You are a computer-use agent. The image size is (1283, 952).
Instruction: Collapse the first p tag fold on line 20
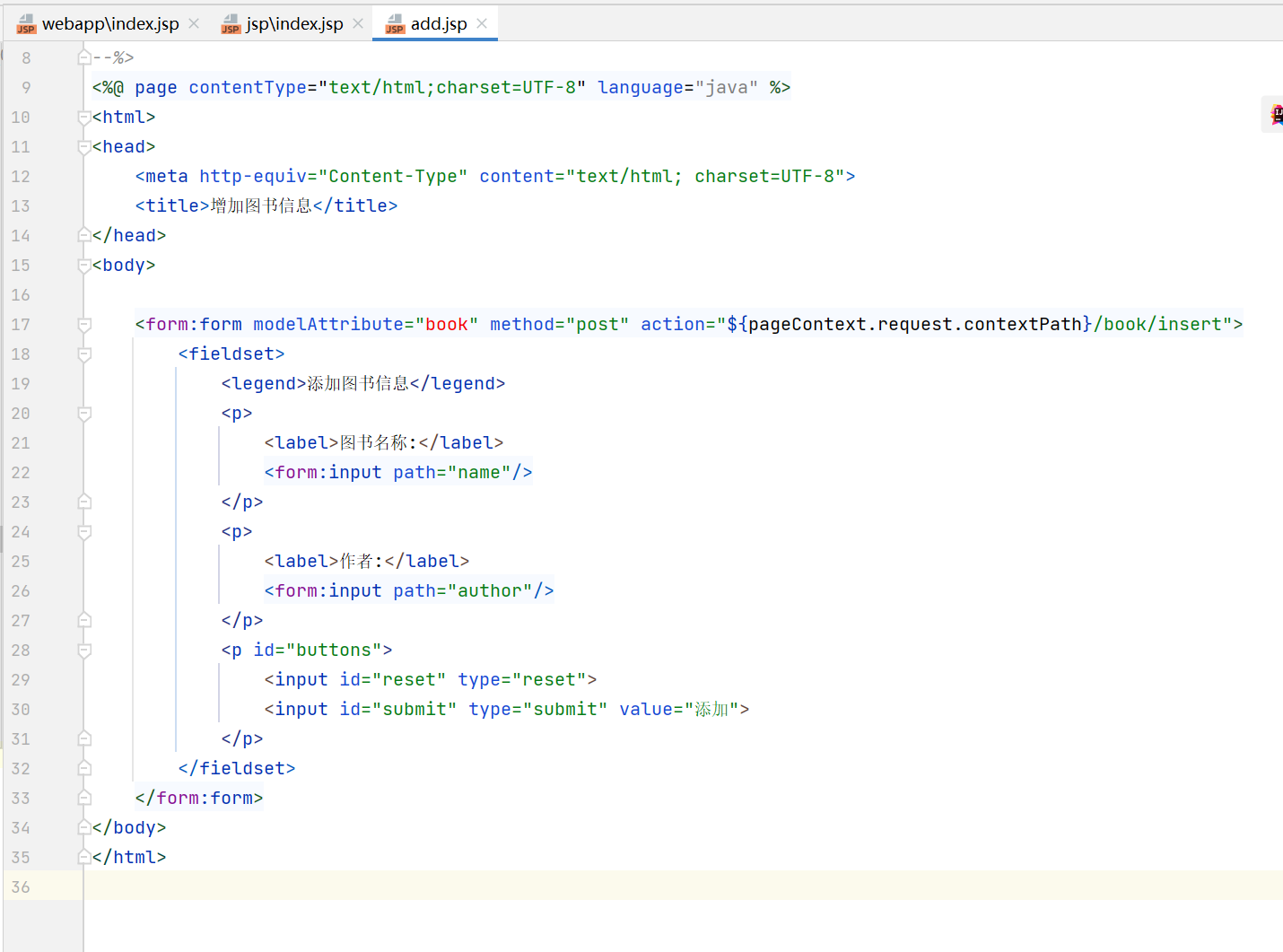[x=84, y=414]
